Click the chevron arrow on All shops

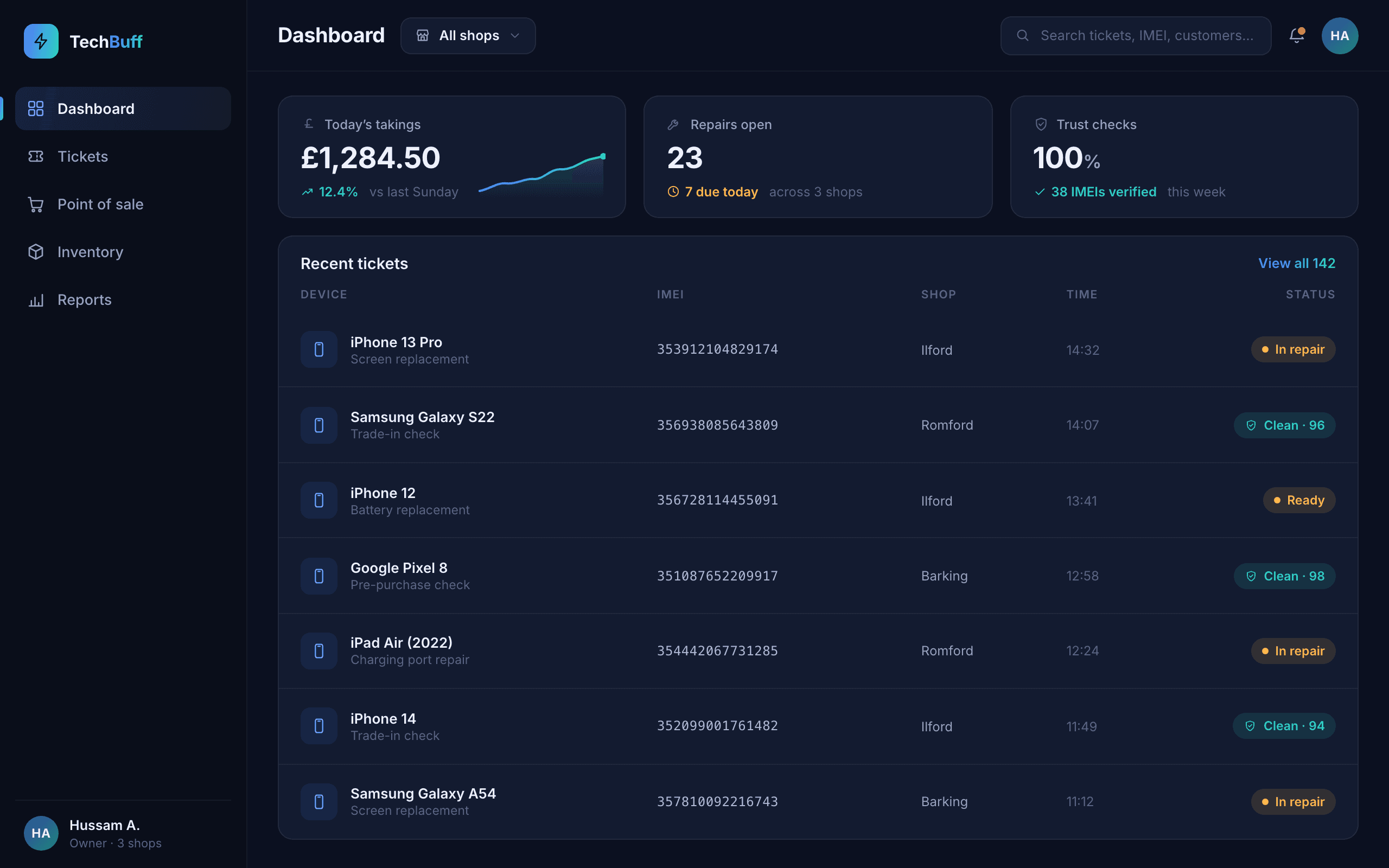pos(515,36)
